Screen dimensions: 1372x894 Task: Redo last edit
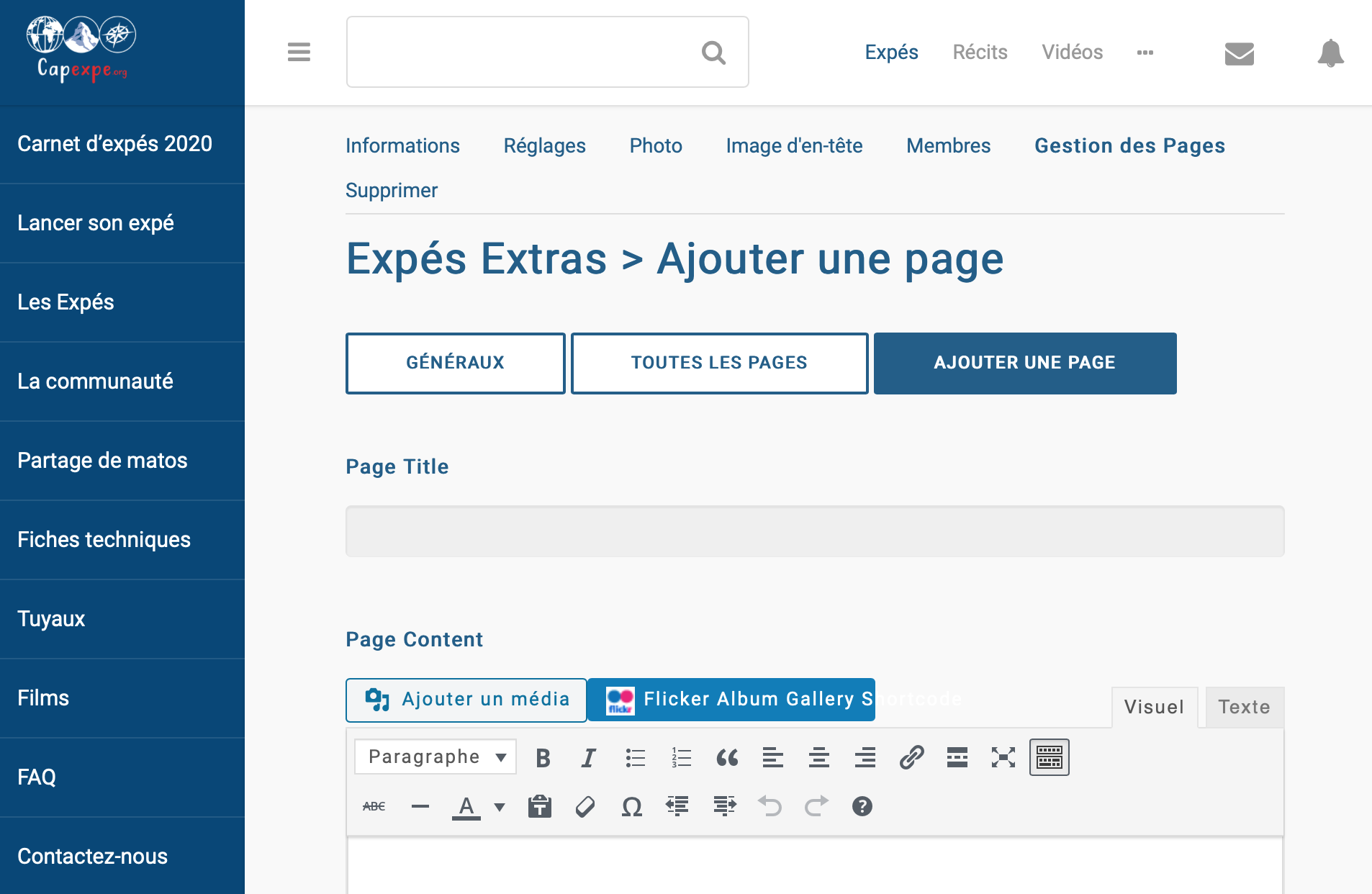tap(816, 806)
